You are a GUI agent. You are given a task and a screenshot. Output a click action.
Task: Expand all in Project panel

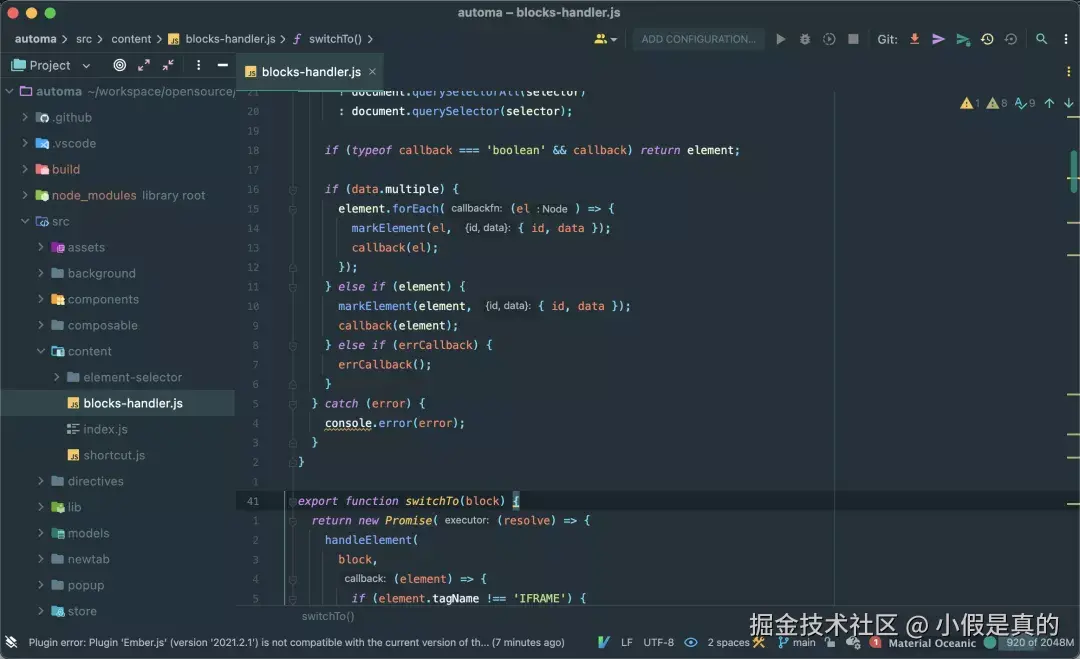click(144, 65)
